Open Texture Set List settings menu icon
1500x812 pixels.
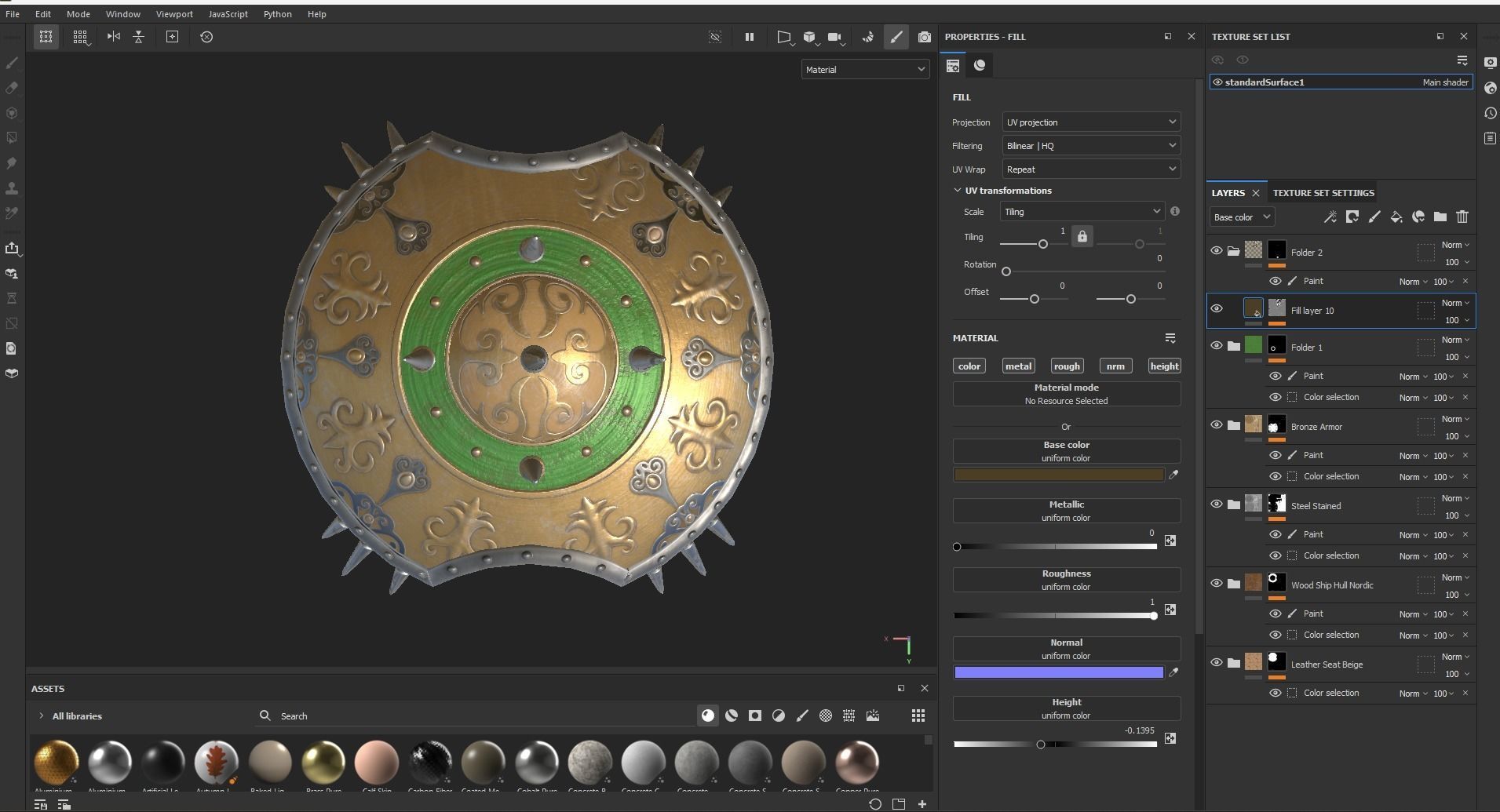(x=1462, y=60)
